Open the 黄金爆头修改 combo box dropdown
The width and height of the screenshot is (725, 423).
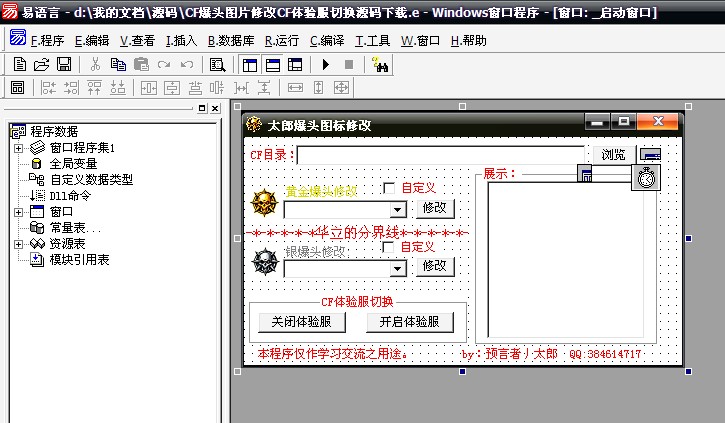coord(397,210)
